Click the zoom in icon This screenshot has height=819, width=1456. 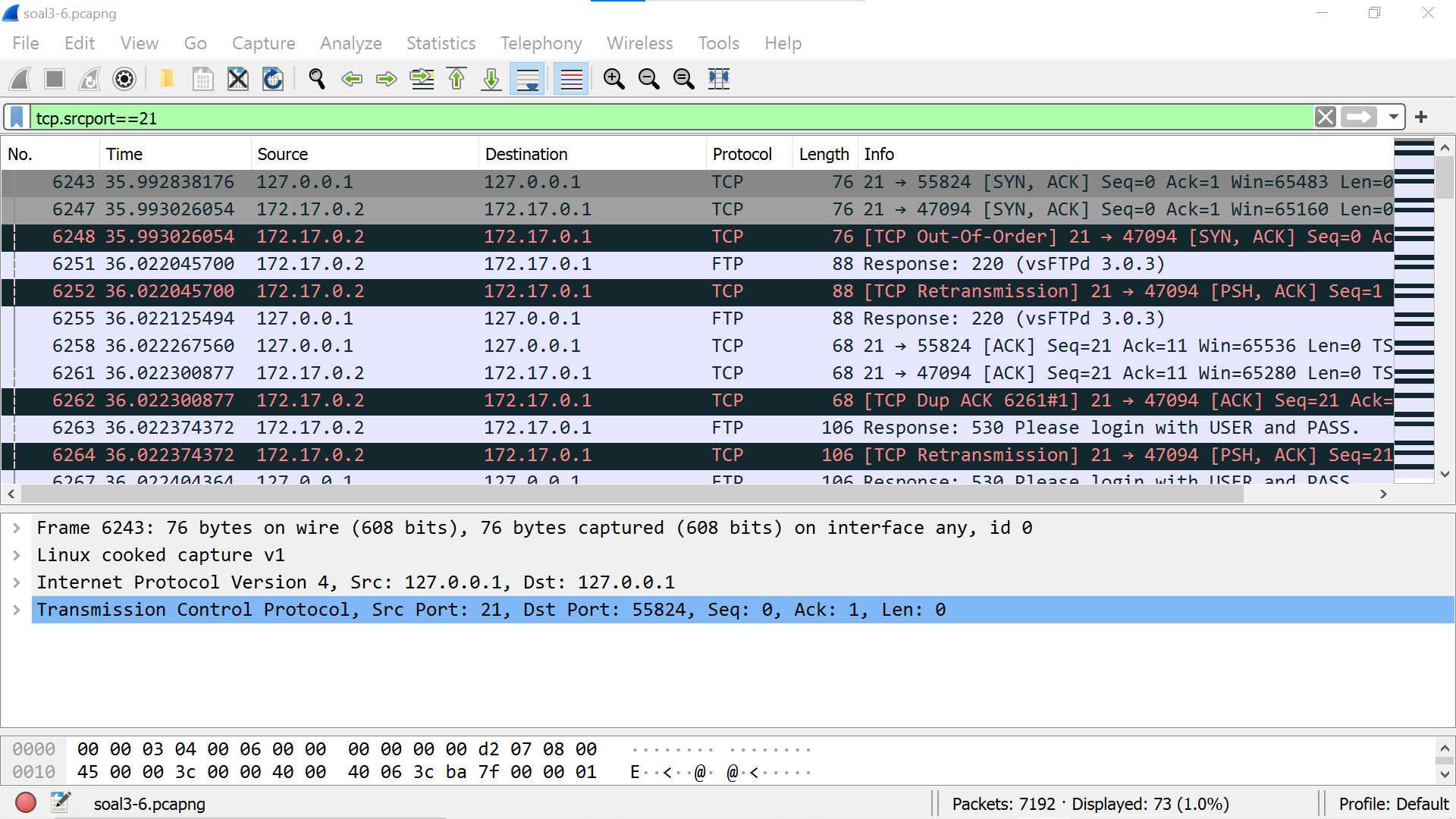(613, 79)
